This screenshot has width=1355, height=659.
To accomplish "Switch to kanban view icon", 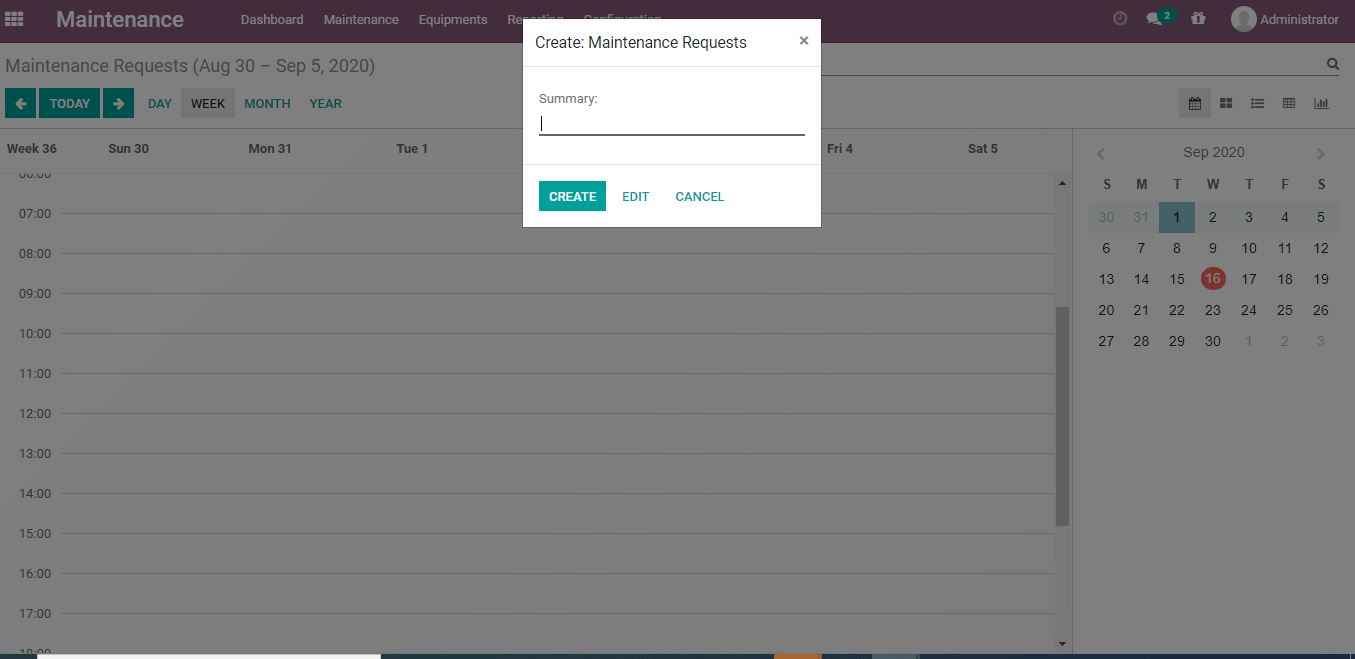I will pyautogui.click(x=1226, y=103).
